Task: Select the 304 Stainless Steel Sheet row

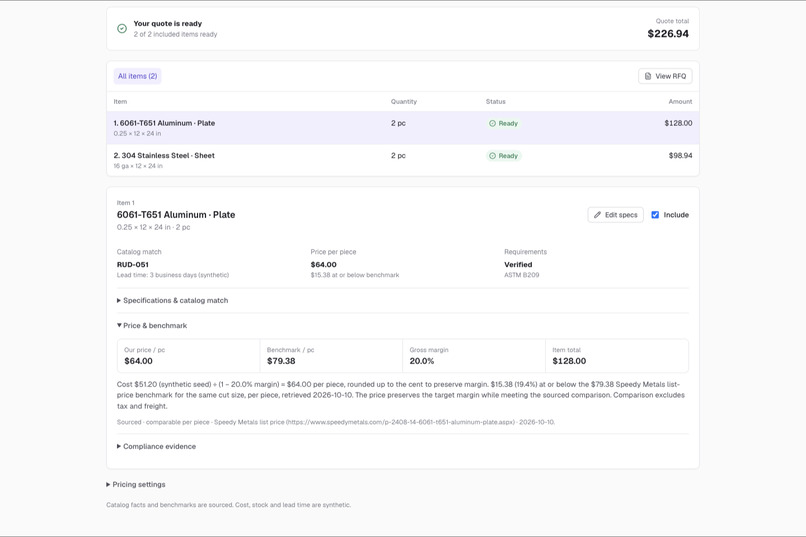Action: tap(402, 160)
